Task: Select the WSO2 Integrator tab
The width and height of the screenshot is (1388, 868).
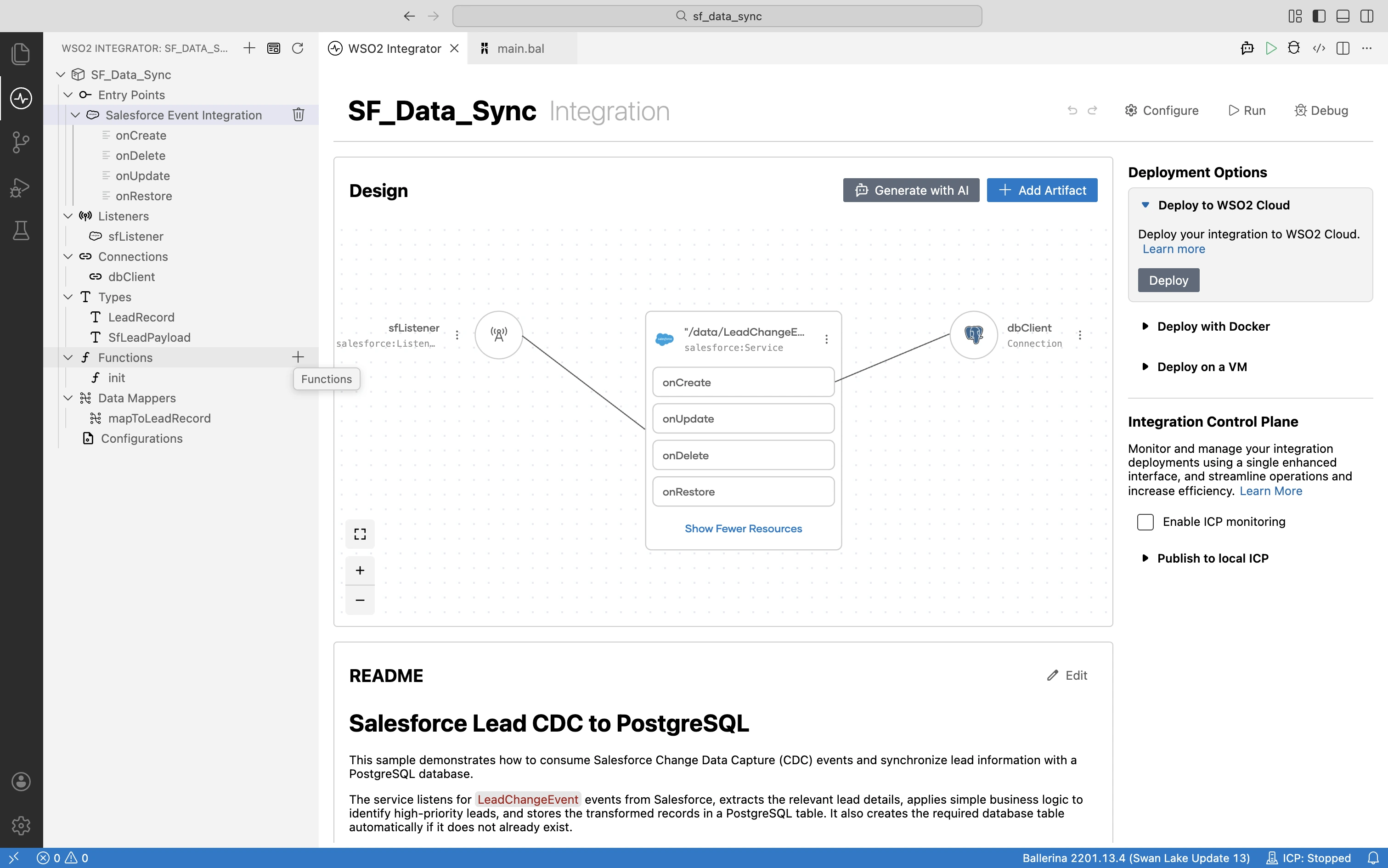Action: pos(395,48)
